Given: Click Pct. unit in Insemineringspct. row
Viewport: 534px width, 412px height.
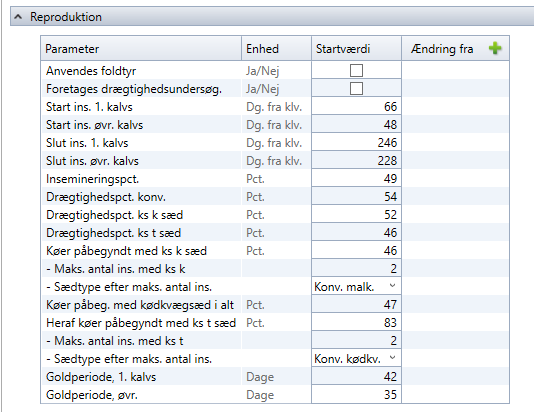Looking at the screenshot, I should pyautogui.click(x=255, y=179).
